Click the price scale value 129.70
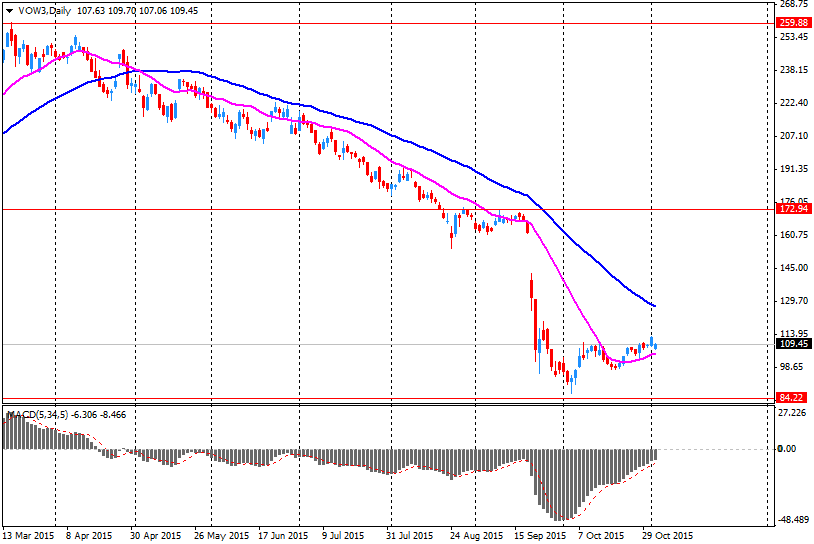This screenshot has height=544, width=814. coord(794,301)
